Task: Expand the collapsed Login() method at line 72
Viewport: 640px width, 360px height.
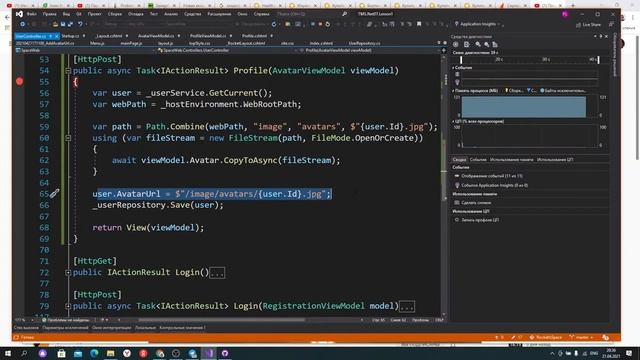Action: click(68, 272)
